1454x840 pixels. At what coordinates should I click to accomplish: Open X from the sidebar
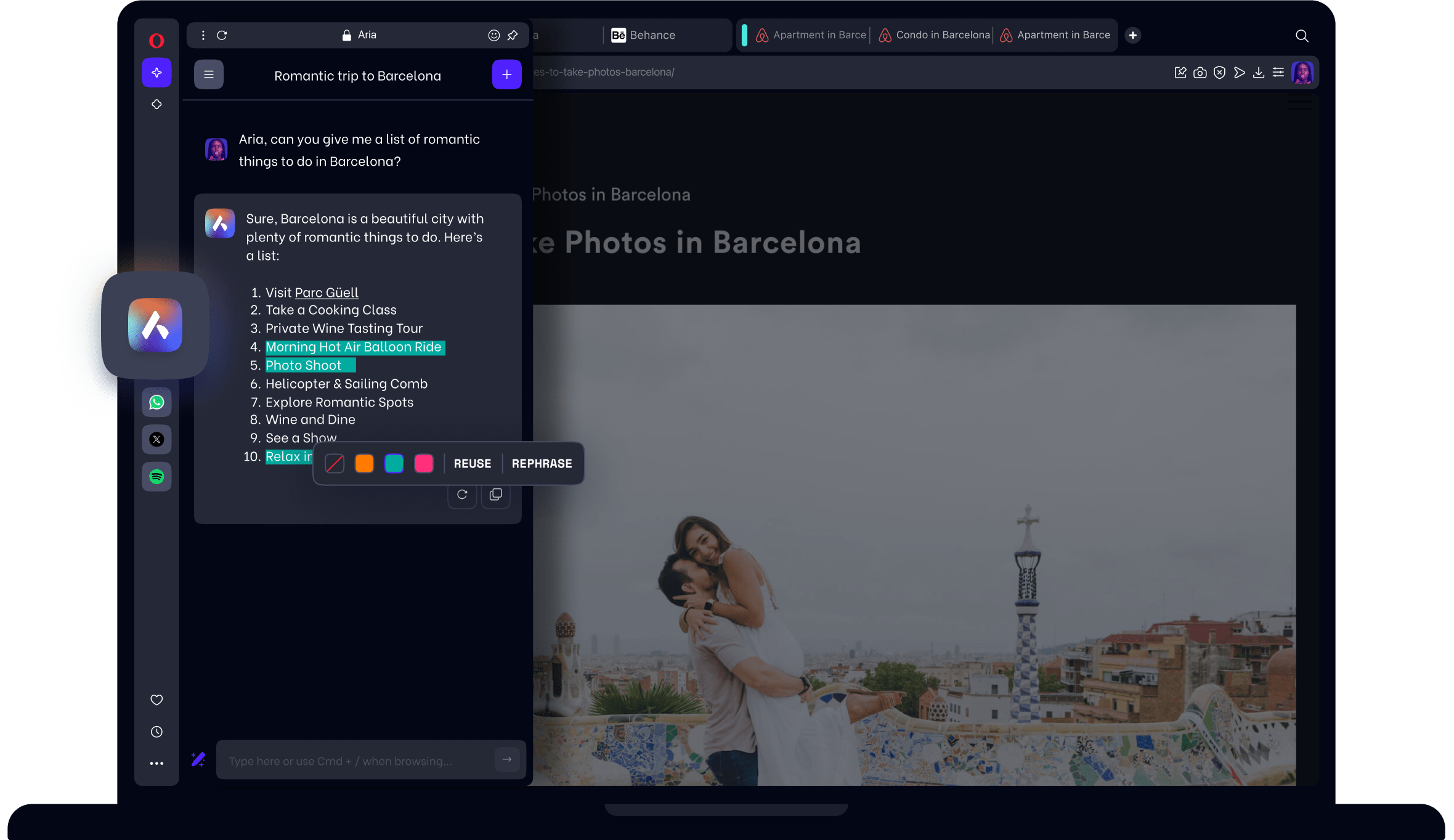coord(156,439)
